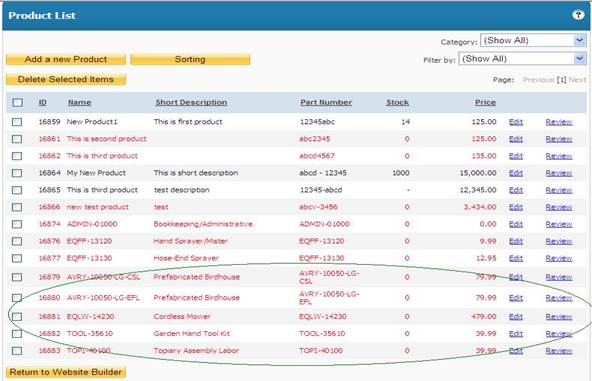Review product 16862
This screenshot has width=592, height=381.
(x=559, y=156)
